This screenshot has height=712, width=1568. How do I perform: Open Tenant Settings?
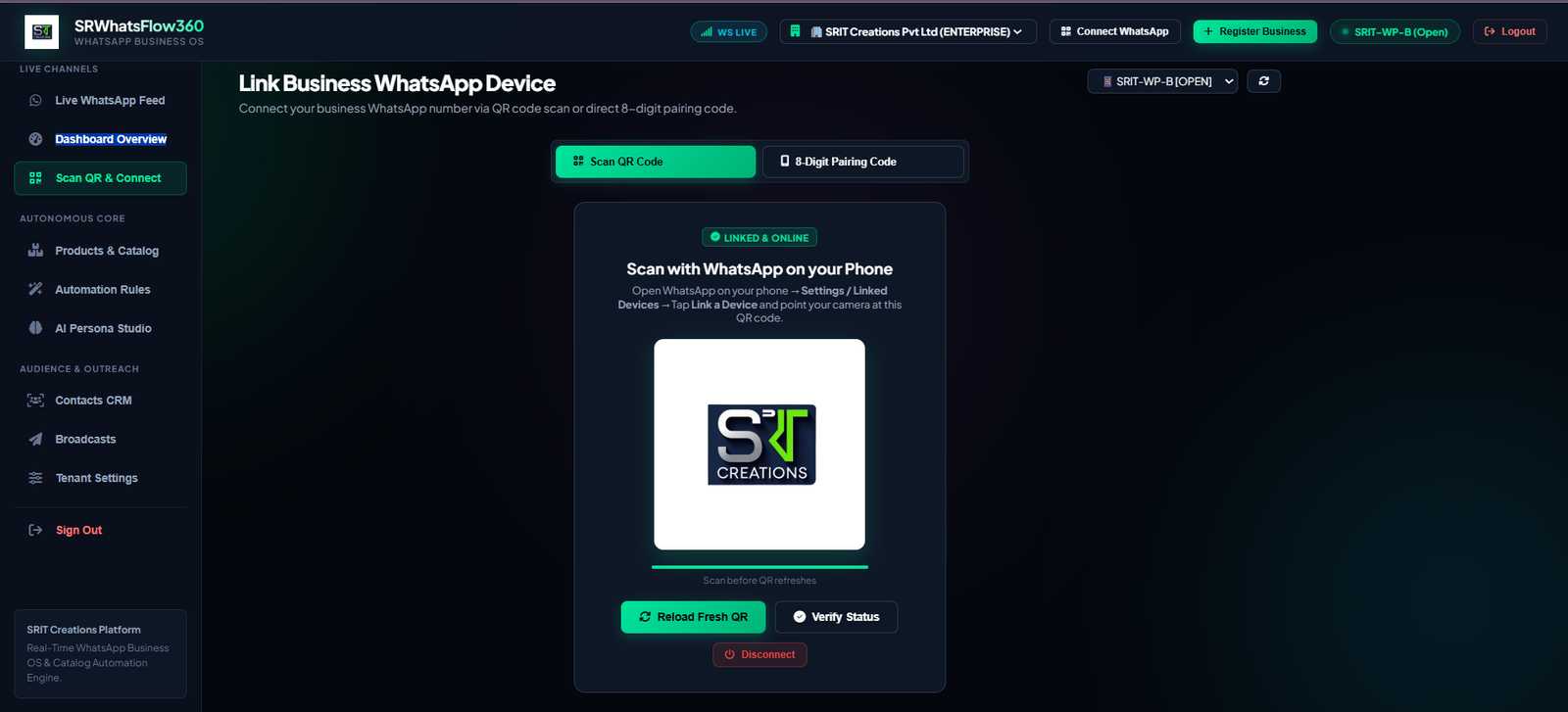pos(100,478)
